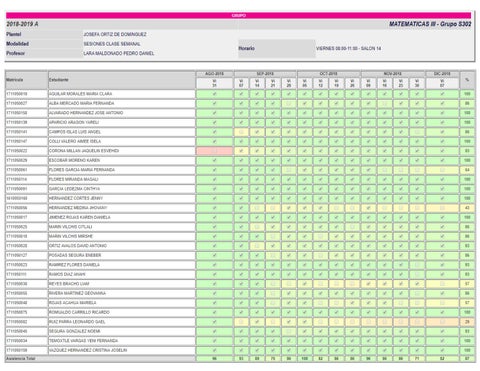
Task: Click student name Escobar Moreno Karen
Action: pos(74,160)
